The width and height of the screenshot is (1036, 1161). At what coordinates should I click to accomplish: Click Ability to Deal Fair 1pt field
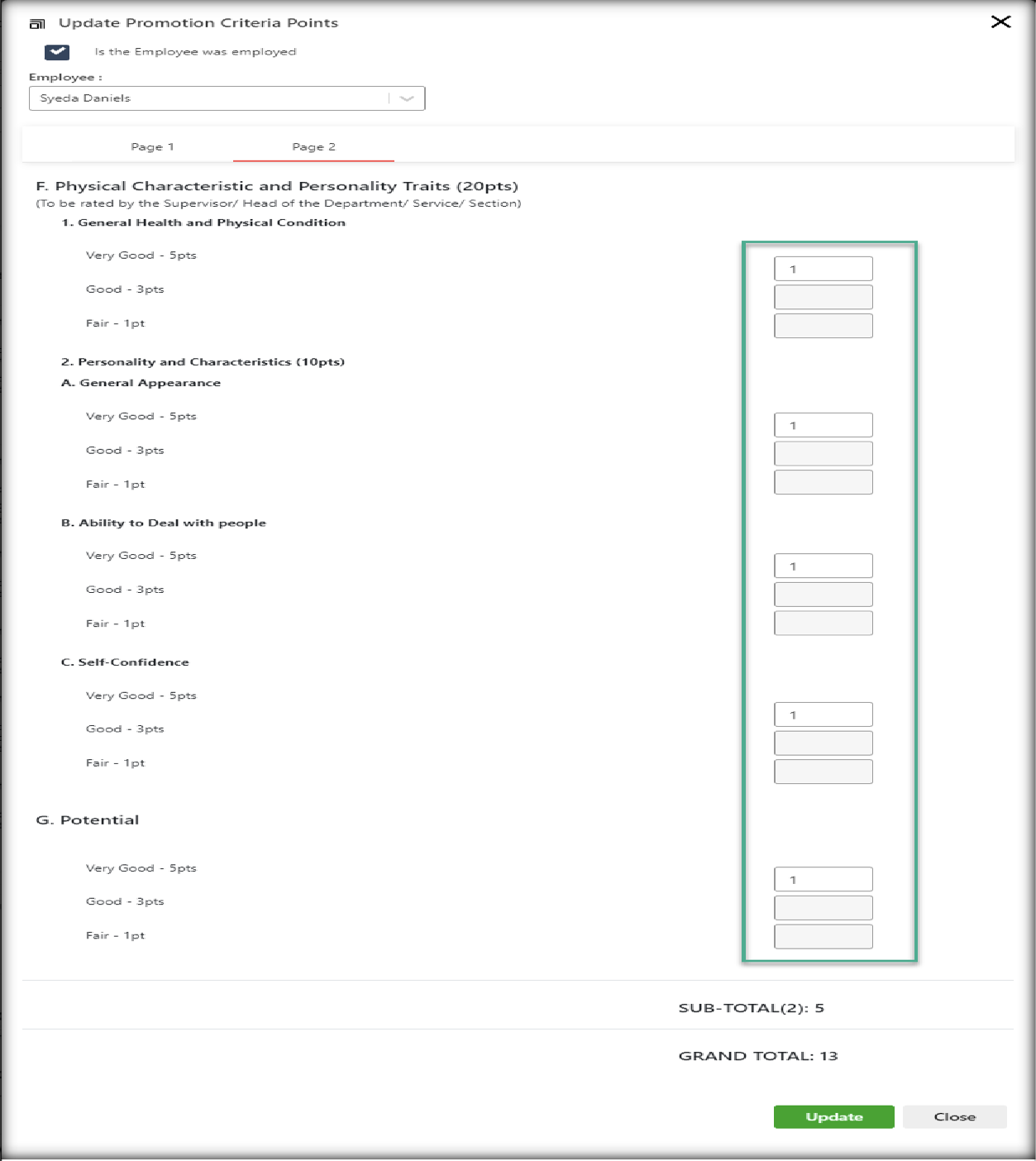point(823,623)
